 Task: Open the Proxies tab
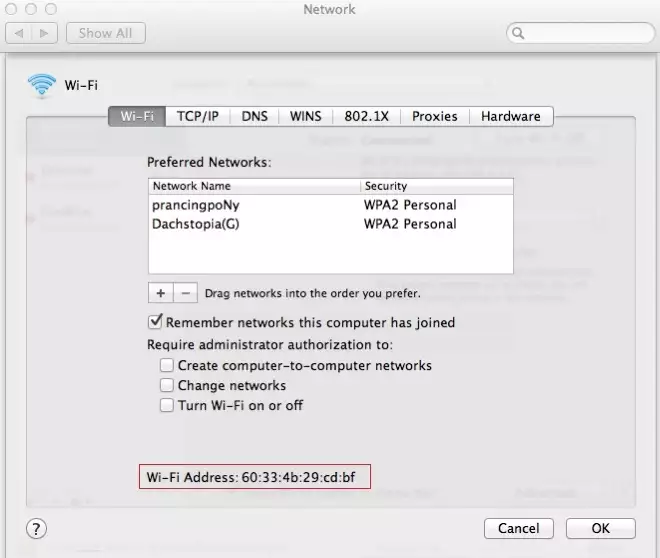pos(435,116)
